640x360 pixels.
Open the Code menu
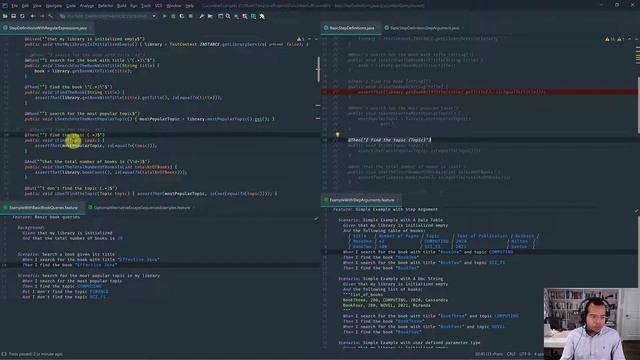pos(71,6)
